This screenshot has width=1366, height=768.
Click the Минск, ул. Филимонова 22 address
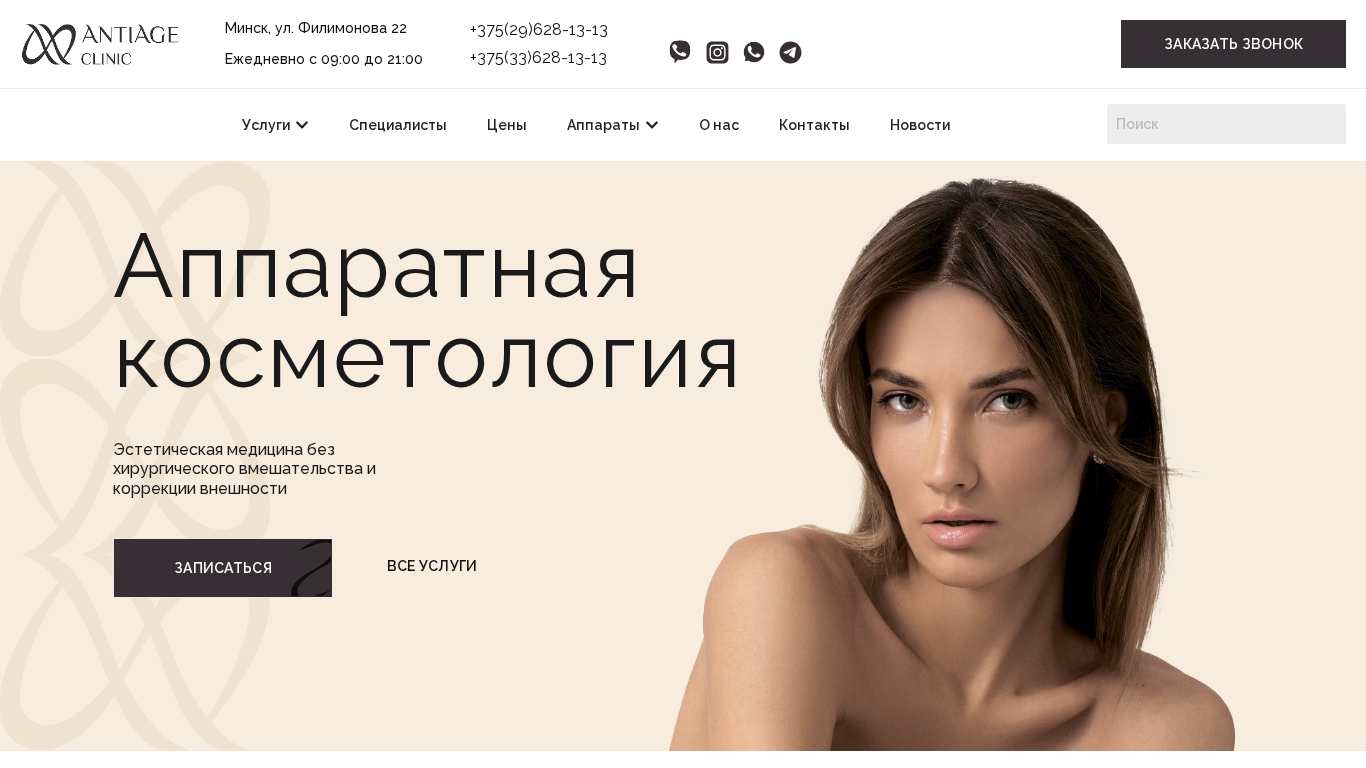point(316,28)
